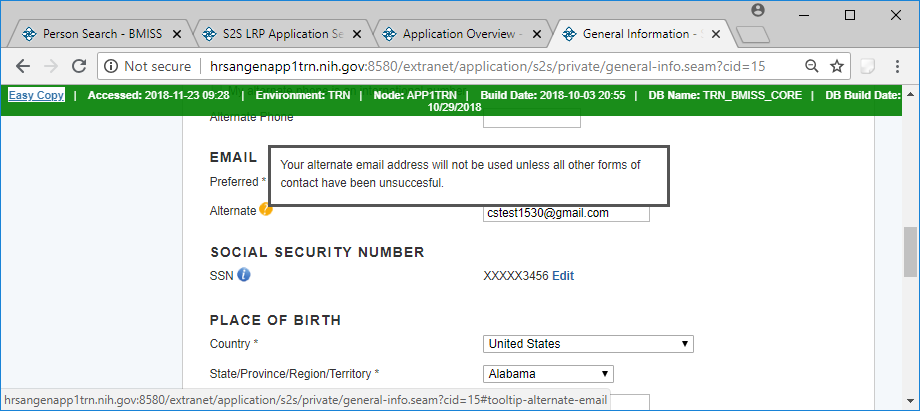Click the Alternate email input field
Viewport: 920px width, 411px height.
[566, 213]
